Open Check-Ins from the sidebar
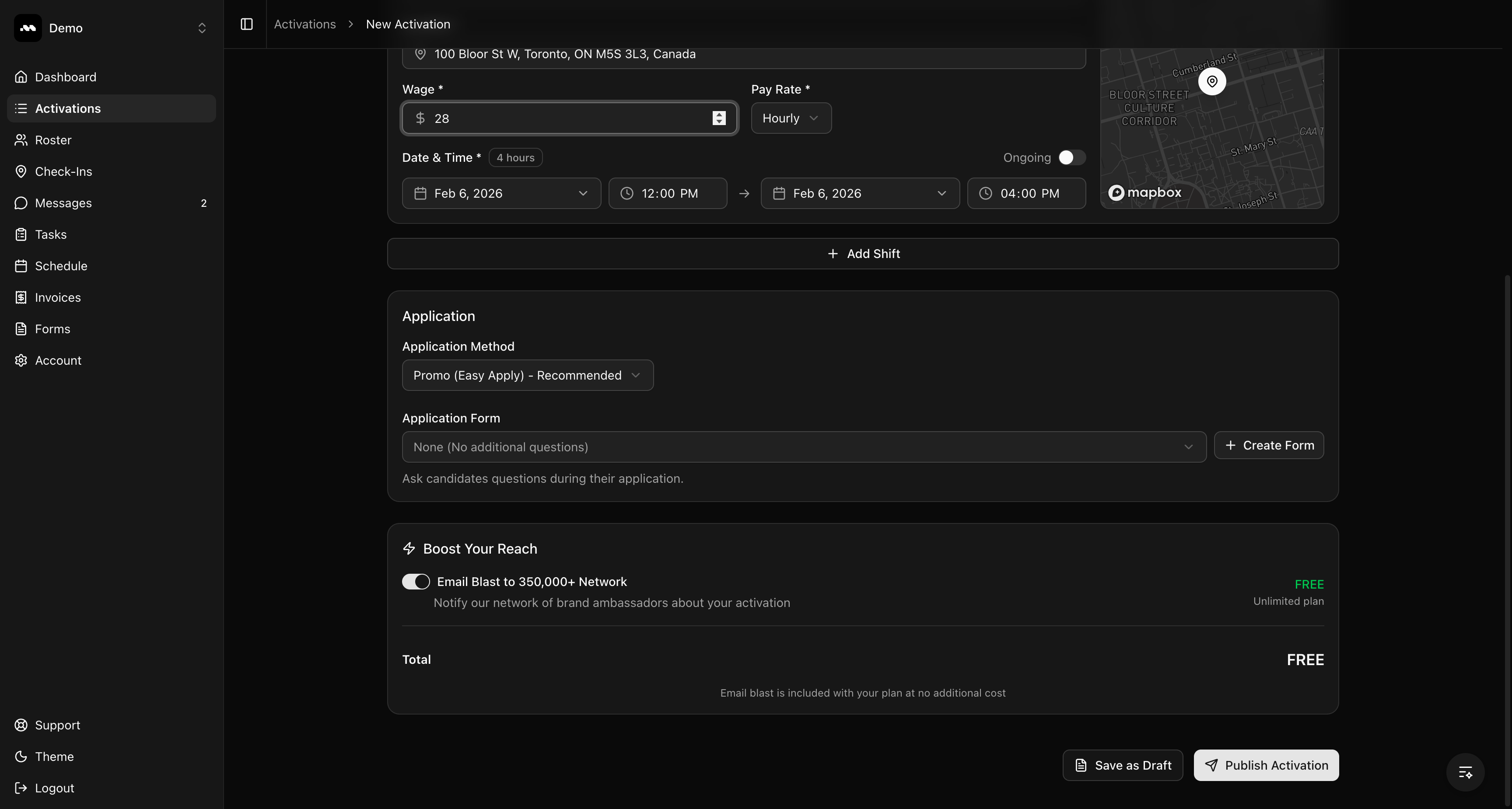 coord(63,171)
